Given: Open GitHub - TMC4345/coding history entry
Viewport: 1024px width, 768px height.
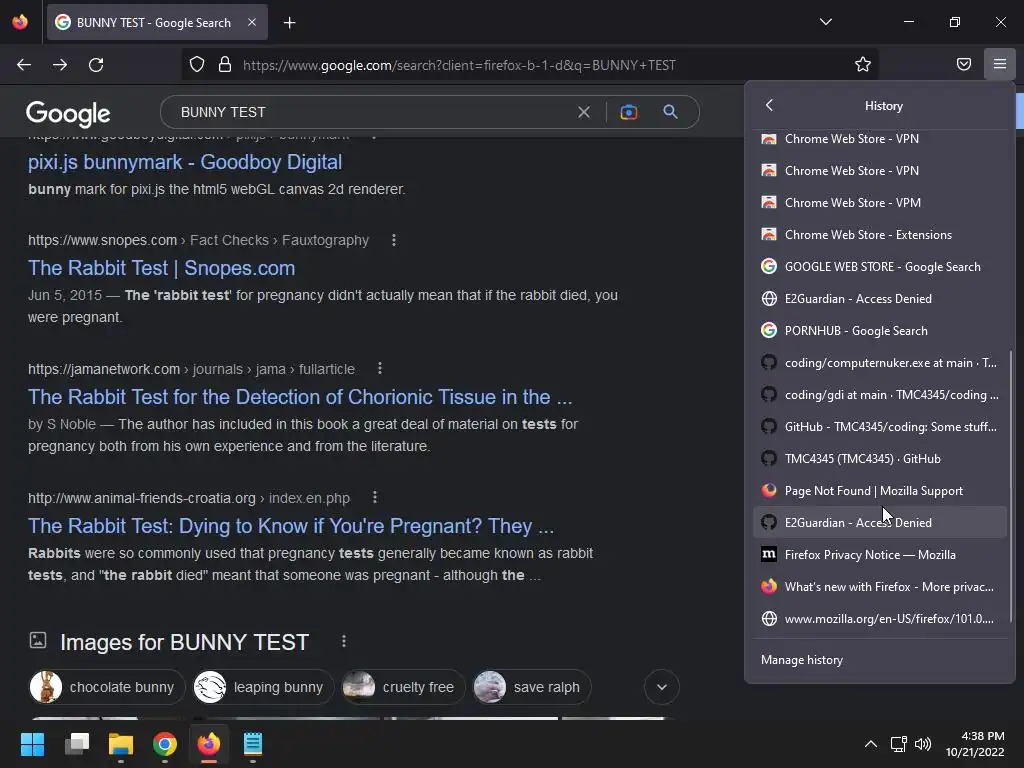Looking at the screenshot, I should pos(880,426).
